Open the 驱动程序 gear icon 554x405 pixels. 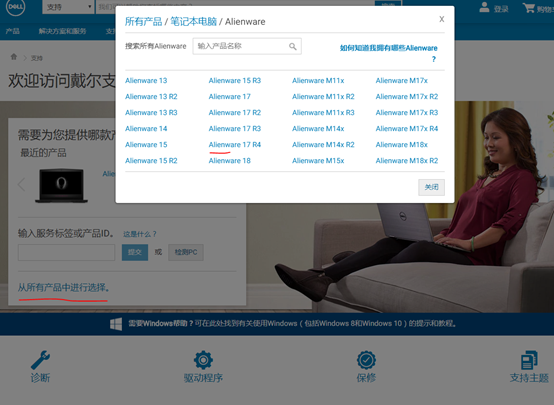coord(203,360)
